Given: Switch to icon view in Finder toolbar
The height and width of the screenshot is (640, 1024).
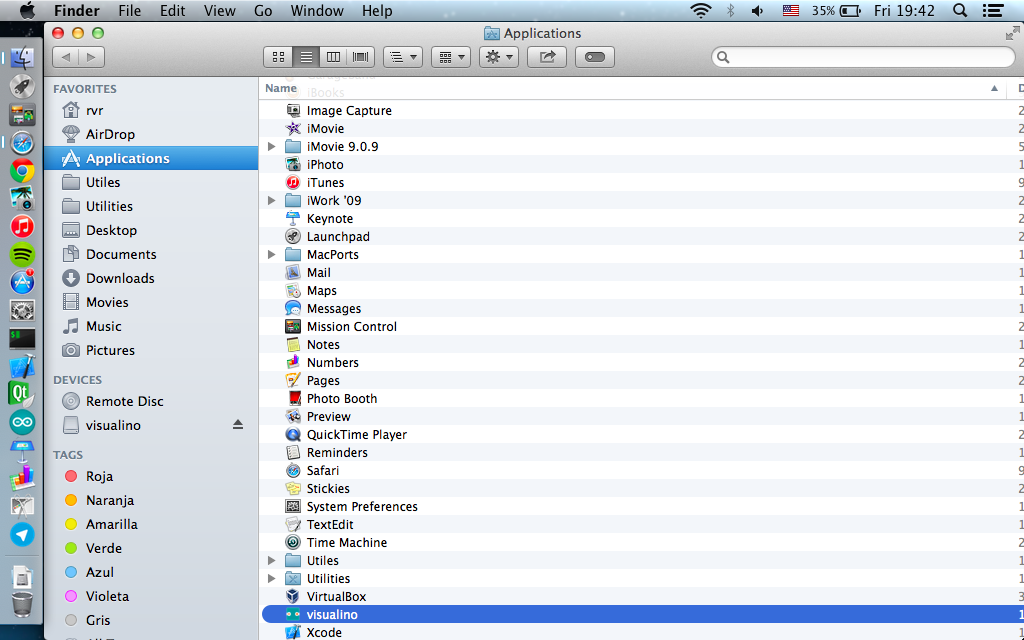Looking at the screenshot, I should click(278, 57).
